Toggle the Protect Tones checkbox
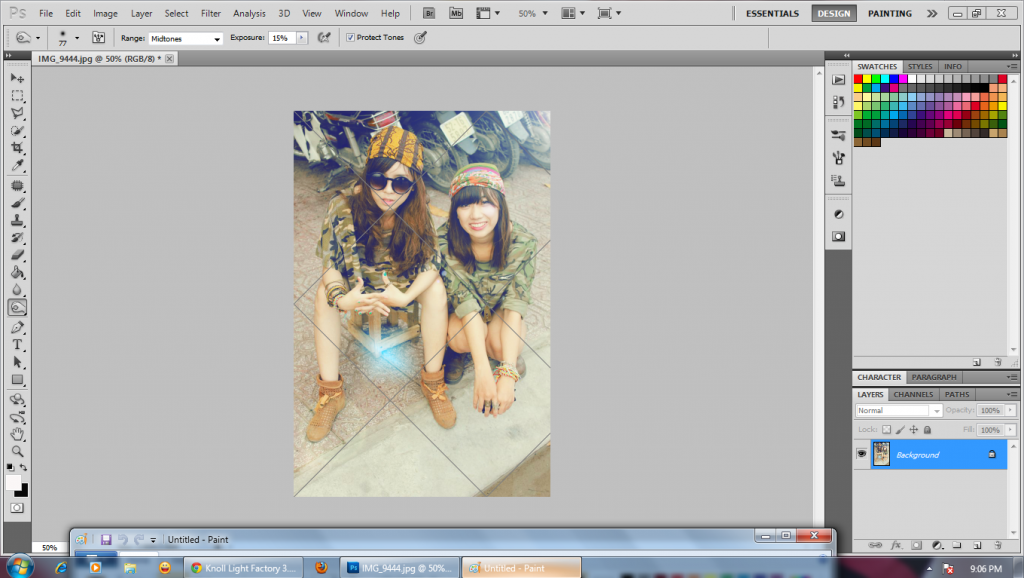1024x578 pixels. (351, 38)
